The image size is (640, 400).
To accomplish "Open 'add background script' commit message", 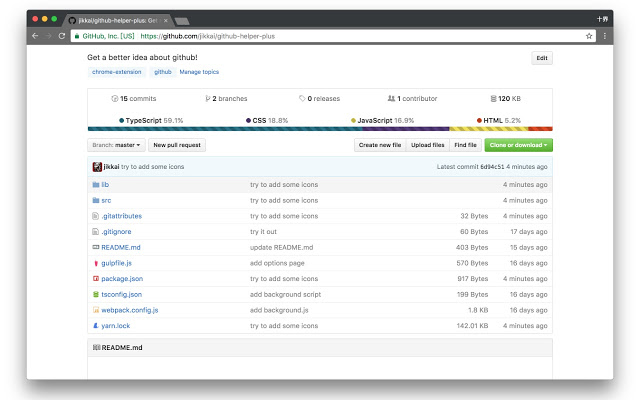I will pyautogui.click(x=285, y=294).
